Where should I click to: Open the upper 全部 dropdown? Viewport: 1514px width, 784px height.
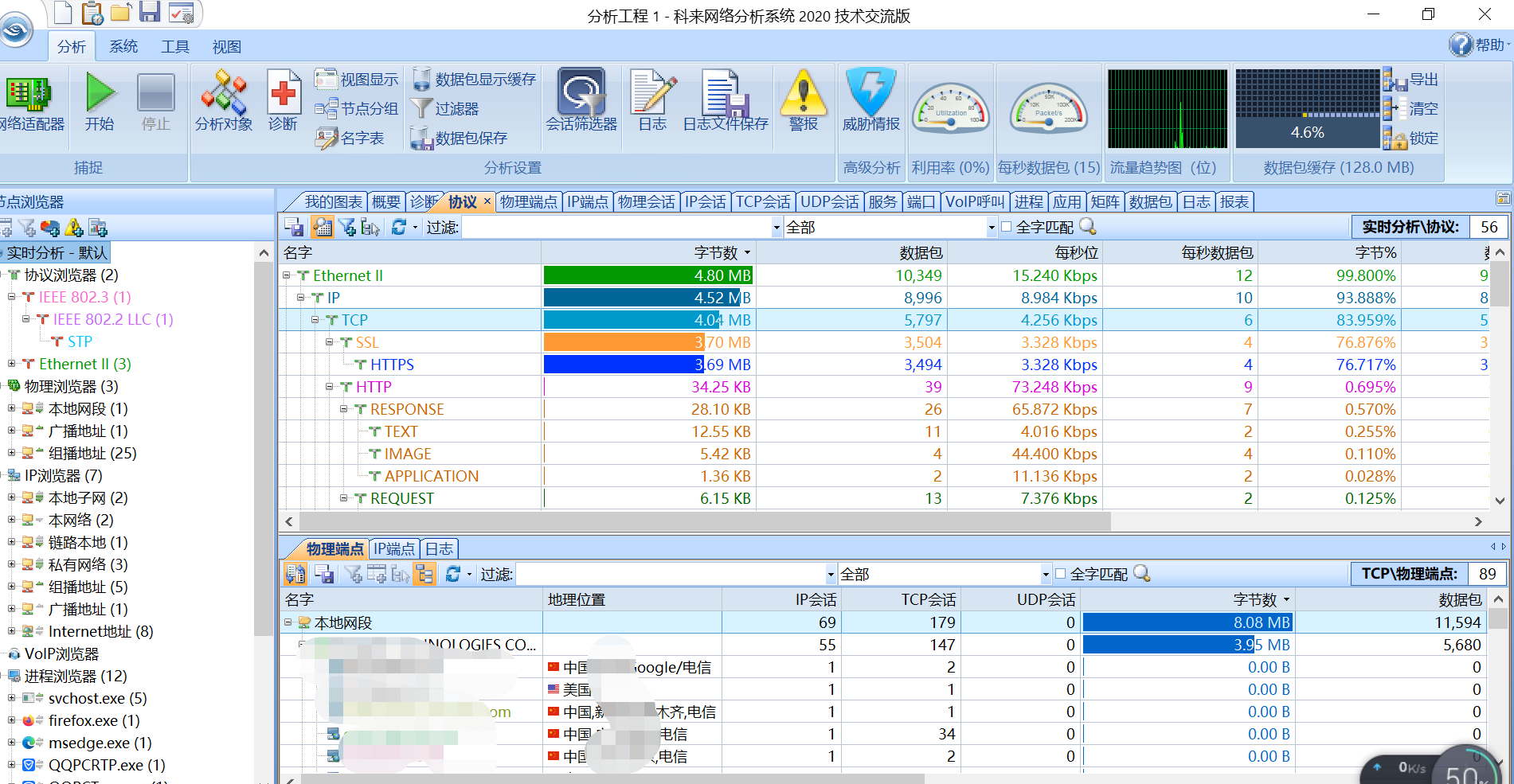pyautogui.click(x=992, y=228)
